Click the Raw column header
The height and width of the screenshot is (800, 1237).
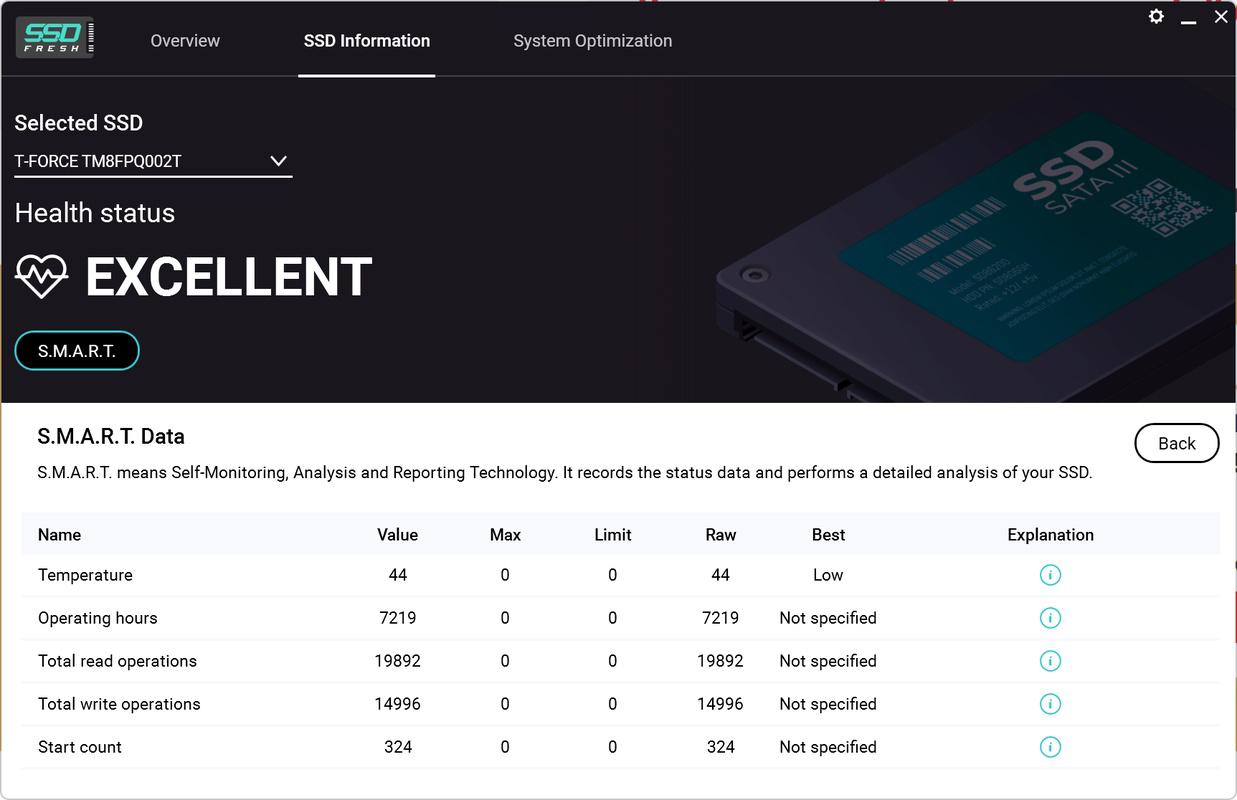pos(721,535)
